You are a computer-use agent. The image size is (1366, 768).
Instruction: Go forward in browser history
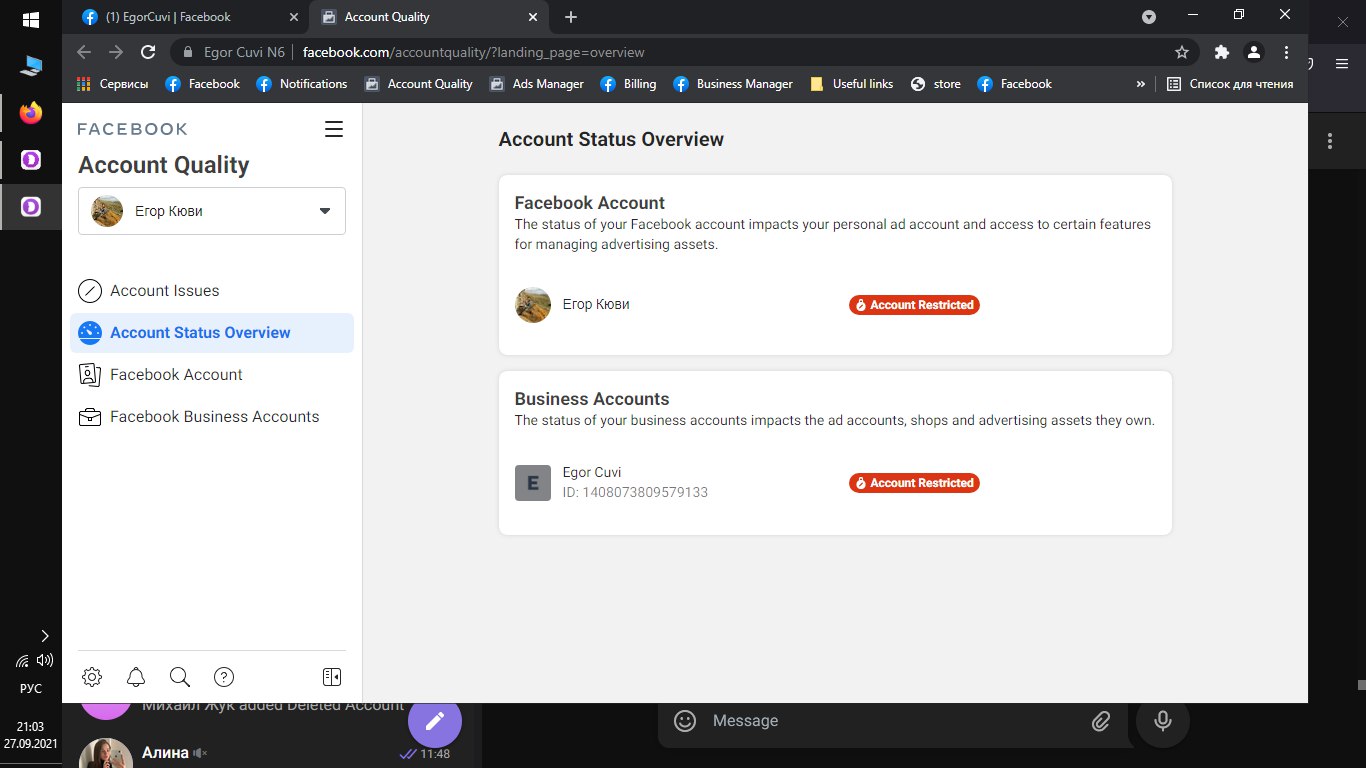116,52
